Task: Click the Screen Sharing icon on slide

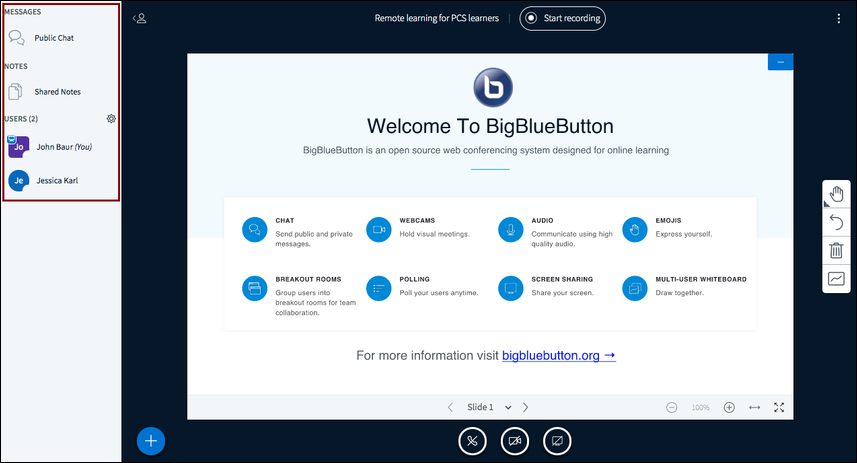Action: (x=510, y=288)
